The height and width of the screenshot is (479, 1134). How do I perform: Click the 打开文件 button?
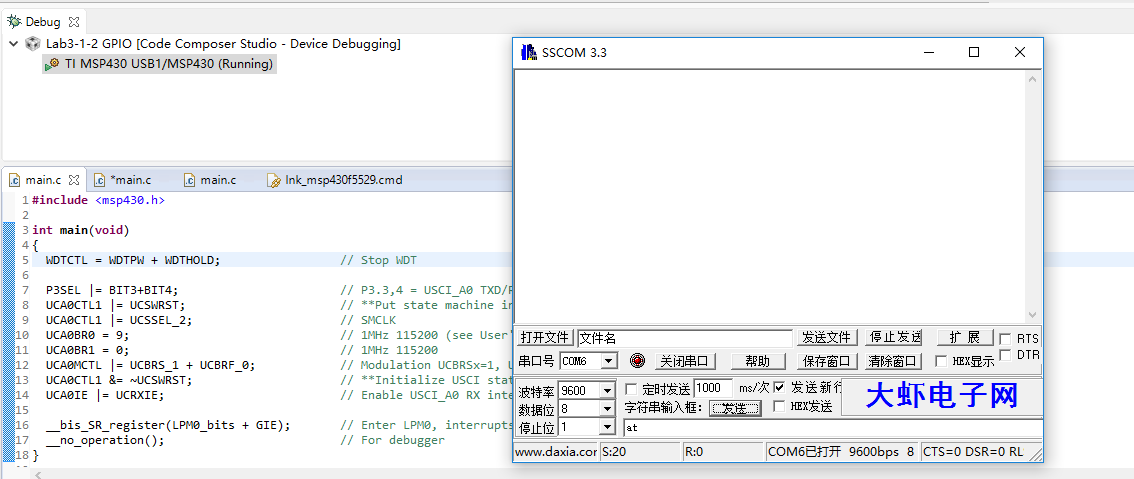545,338
